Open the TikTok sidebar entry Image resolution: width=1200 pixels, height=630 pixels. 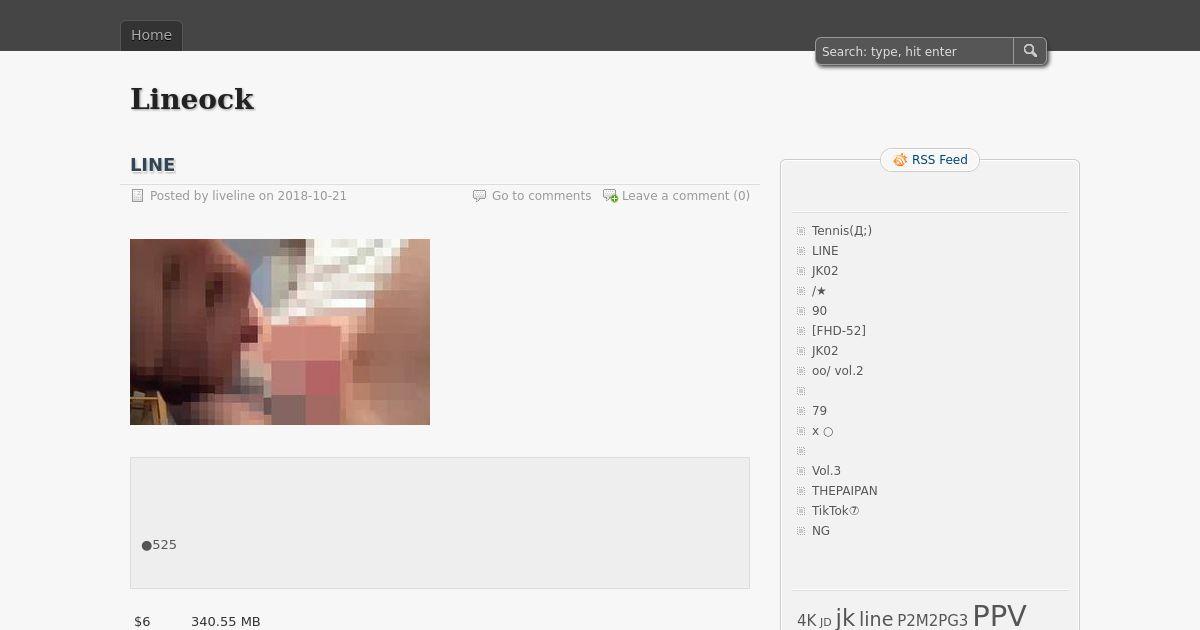[x=835, y=511]
